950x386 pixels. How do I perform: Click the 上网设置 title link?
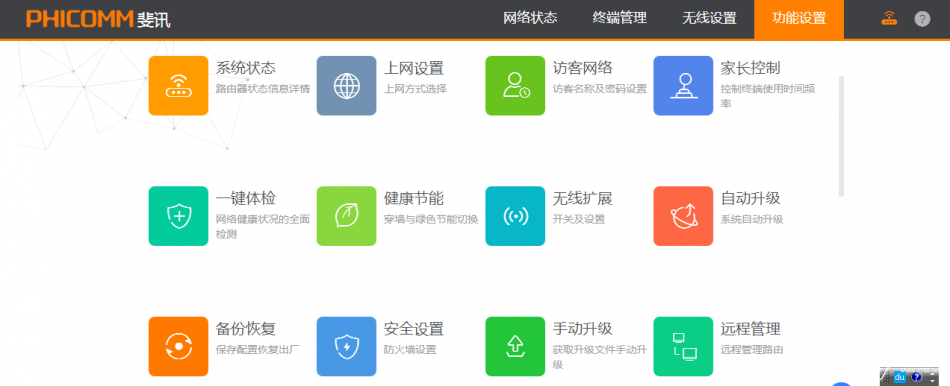tap(414, 68)
